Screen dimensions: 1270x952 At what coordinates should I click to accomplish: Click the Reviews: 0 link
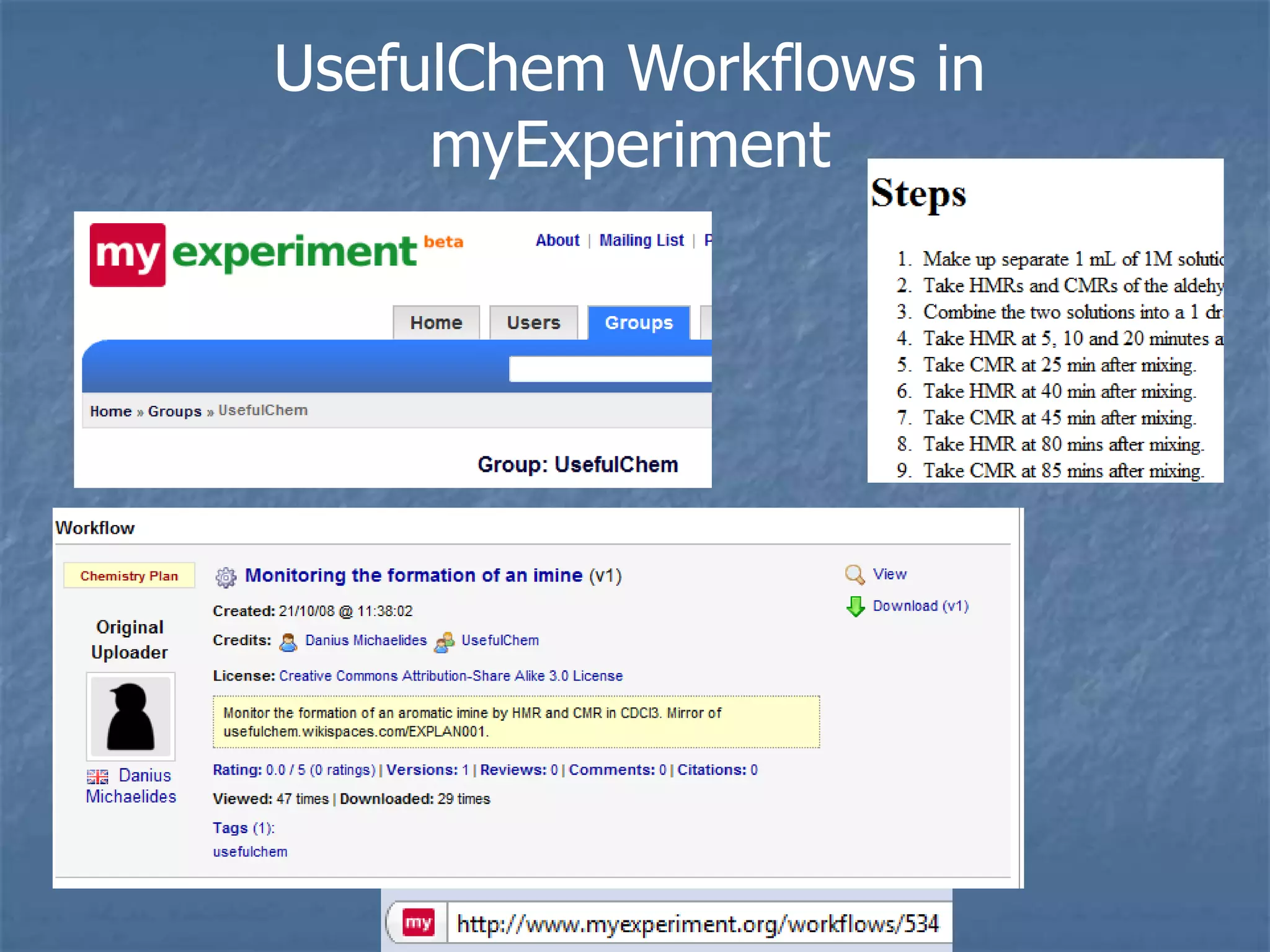coord(519,770)
